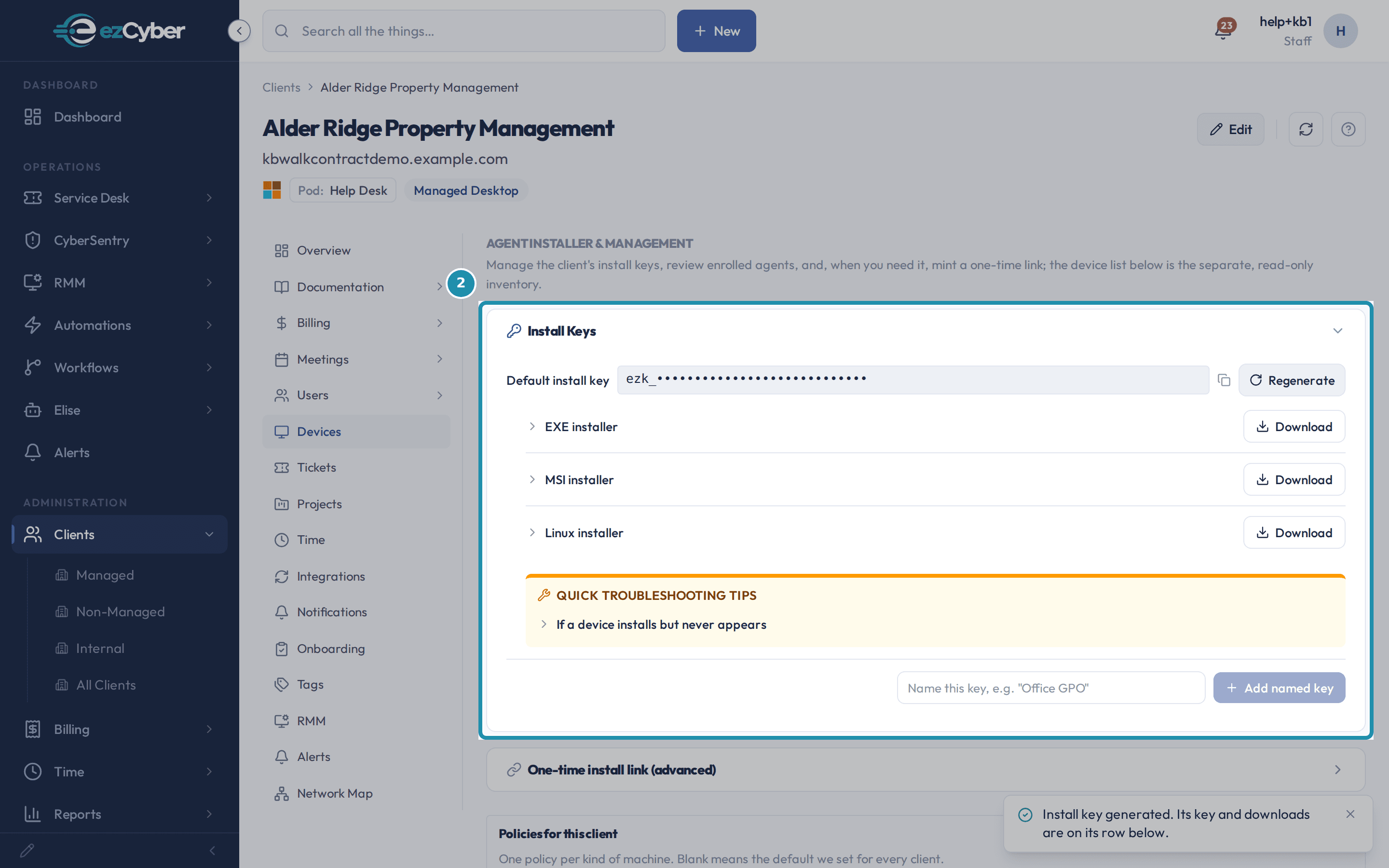Collapse the Install Keys panel
The width and height of the screenshot is (1389, 868).
click(x=1337, y=331)
